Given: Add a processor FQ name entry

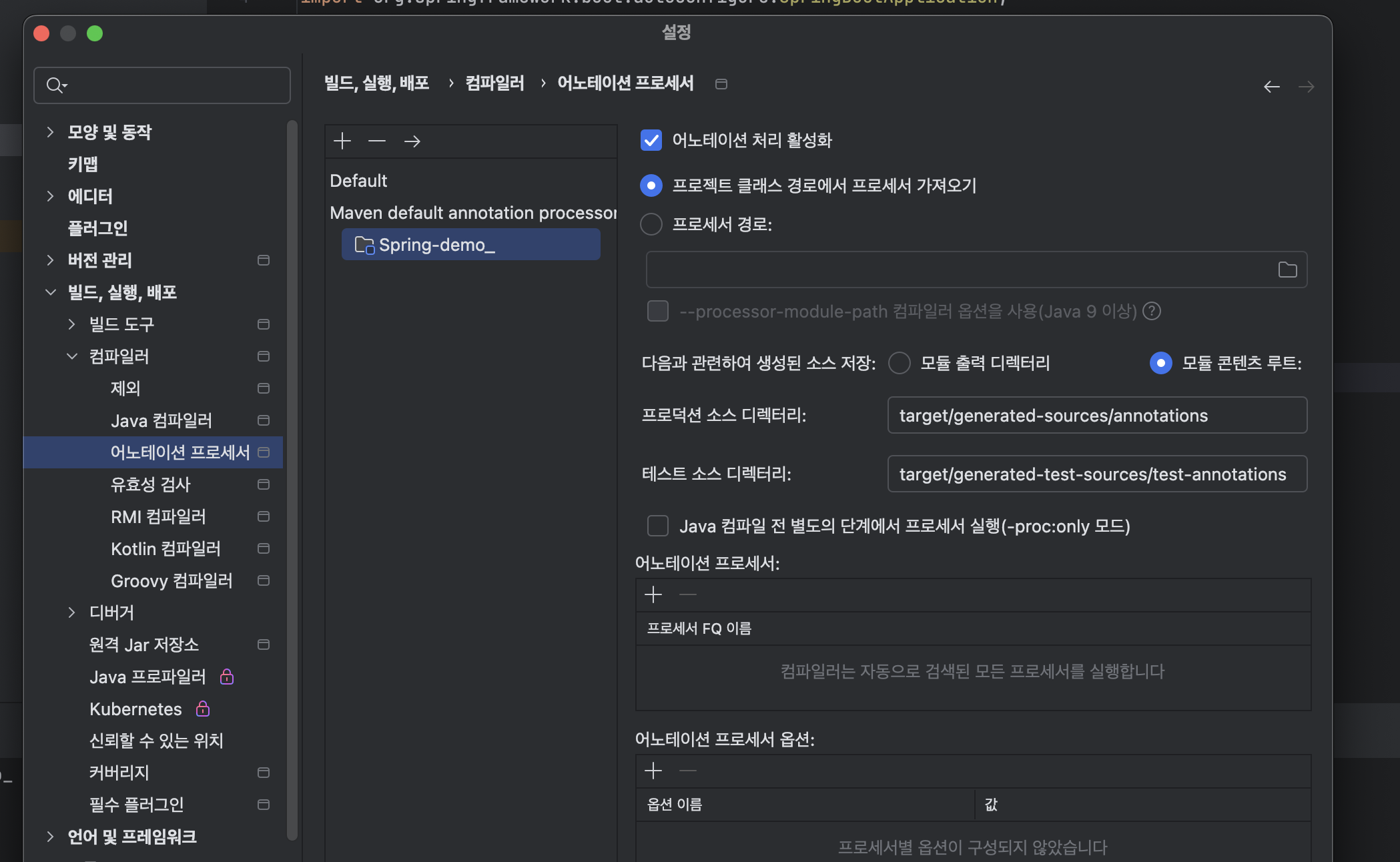Looking at the screenshot, I should point(653,594).
